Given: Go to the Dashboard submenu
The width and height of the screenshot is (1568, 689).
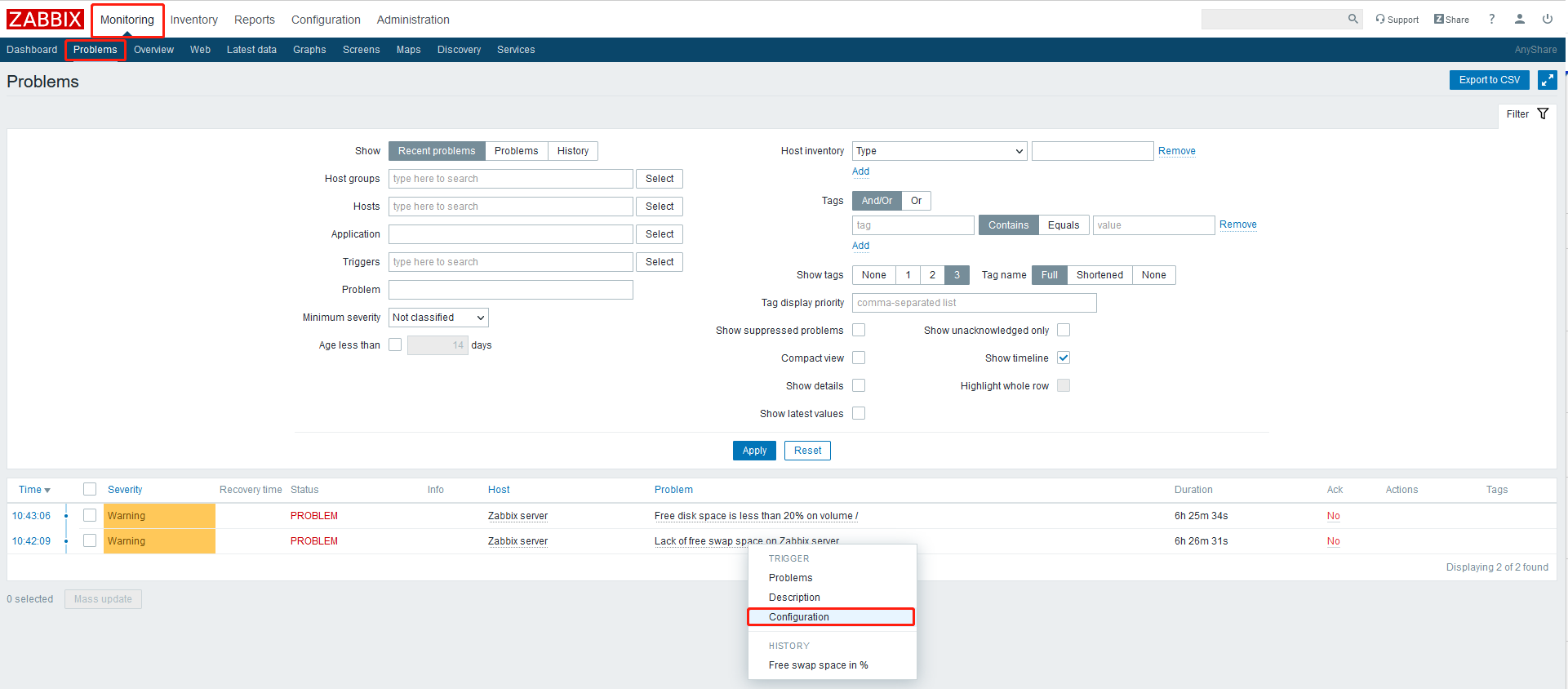Looking at the screenshot, I should point(32,50).
